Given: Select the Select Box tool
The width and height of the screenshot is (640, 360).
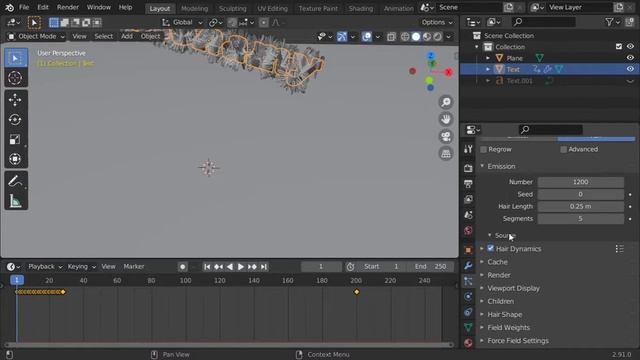Looking at the screenshot, I should pos(16,58).
